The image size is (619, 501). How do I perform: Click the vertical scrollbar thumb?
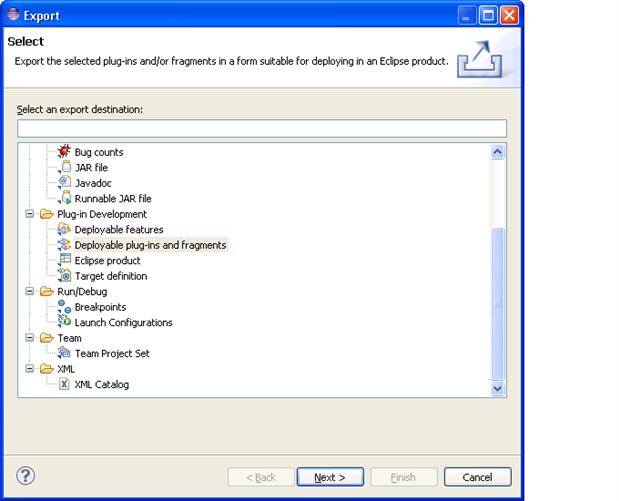click(497, 304)
